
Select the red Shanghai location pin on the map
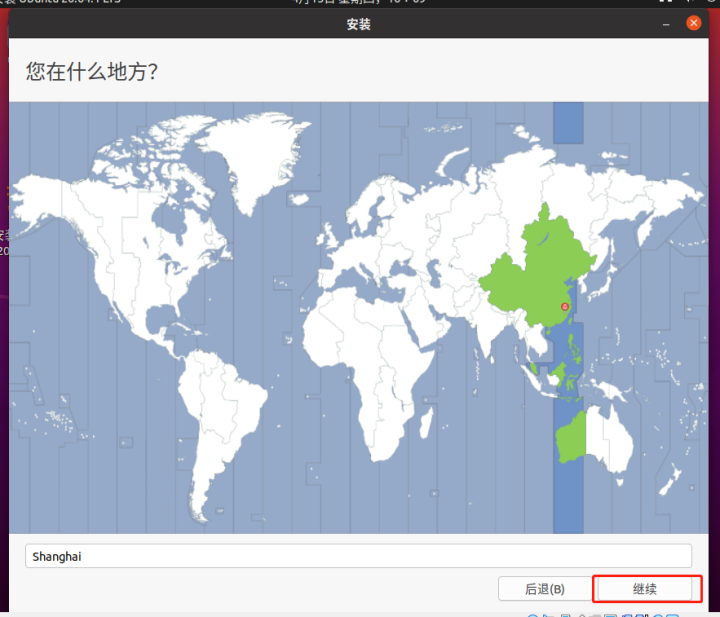coord(565,307)
